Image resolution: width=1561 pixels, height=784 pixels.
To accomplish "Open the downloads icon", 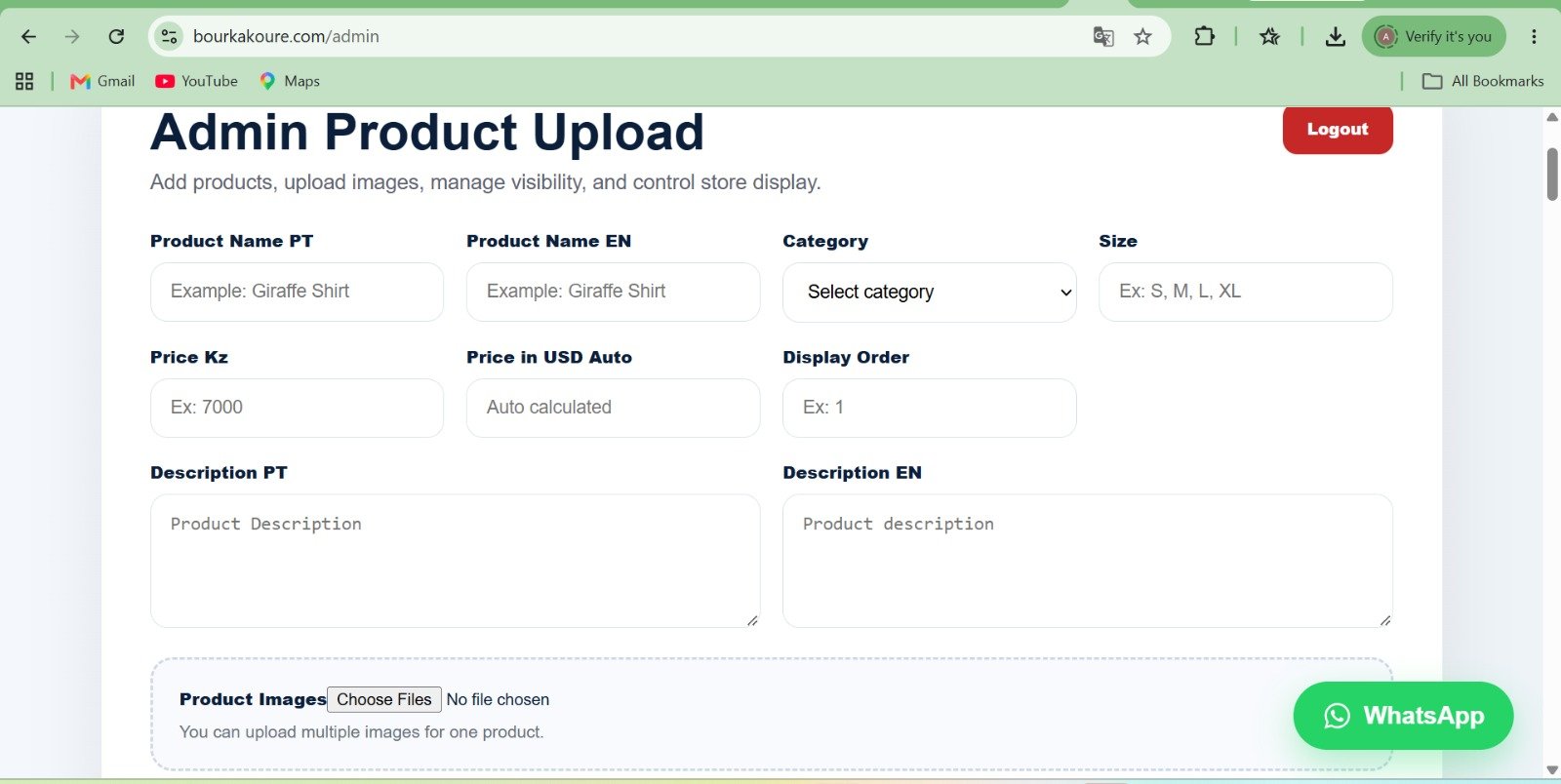I will pos(1335,37).
